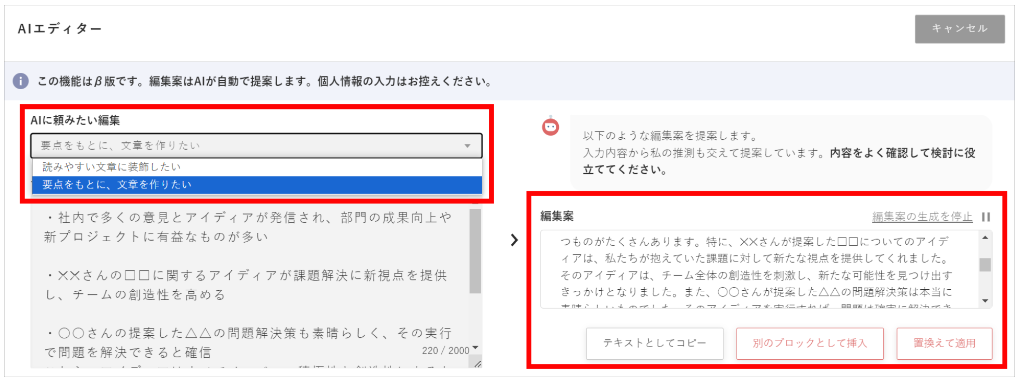Click the left textarea scroll down arrow
The image size is (1021, 385).
click(x=475, y=348)
